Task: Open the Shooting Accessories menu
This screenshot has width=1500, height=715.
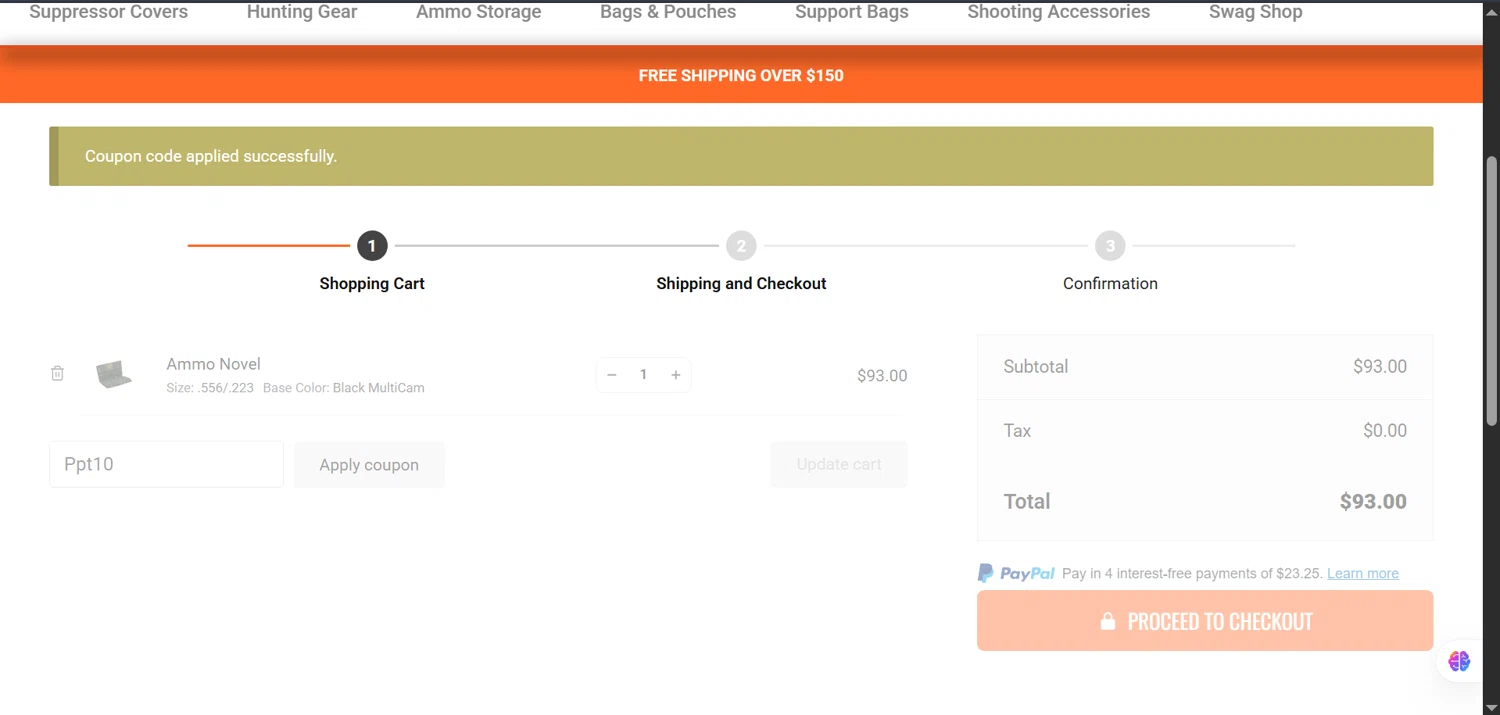Action: pyautogui.click(x=1059, y=12)
